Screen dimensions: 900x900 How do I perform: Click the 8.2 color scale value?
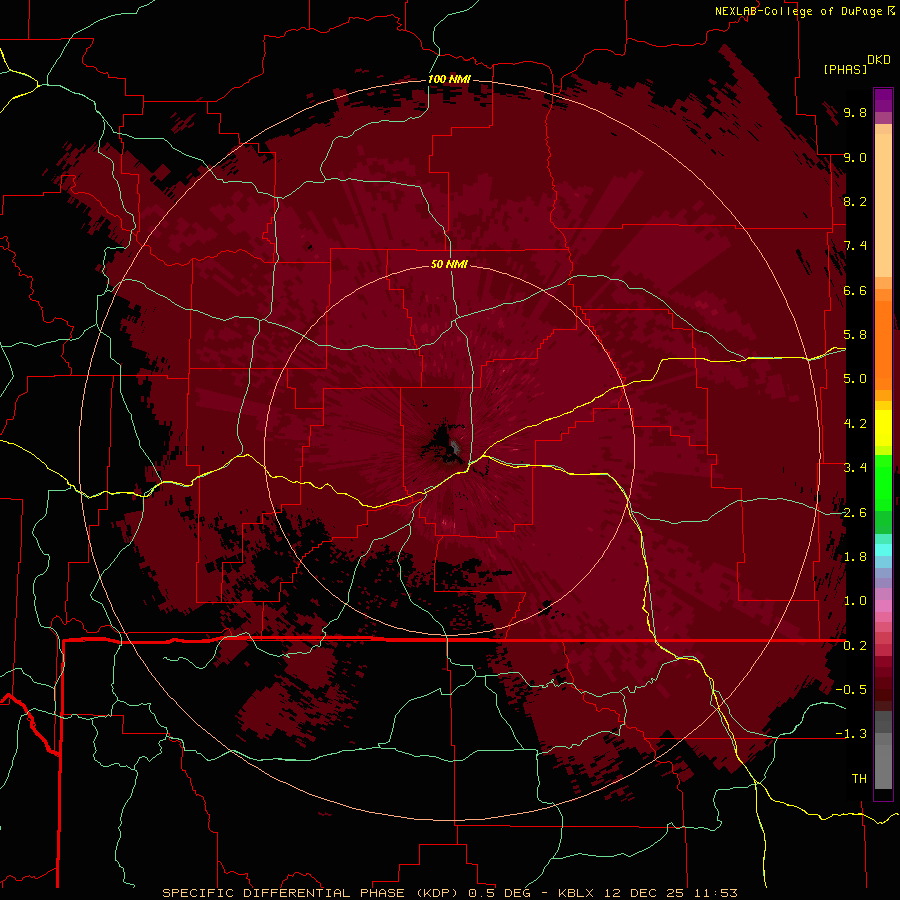click(x=855, y=201)
